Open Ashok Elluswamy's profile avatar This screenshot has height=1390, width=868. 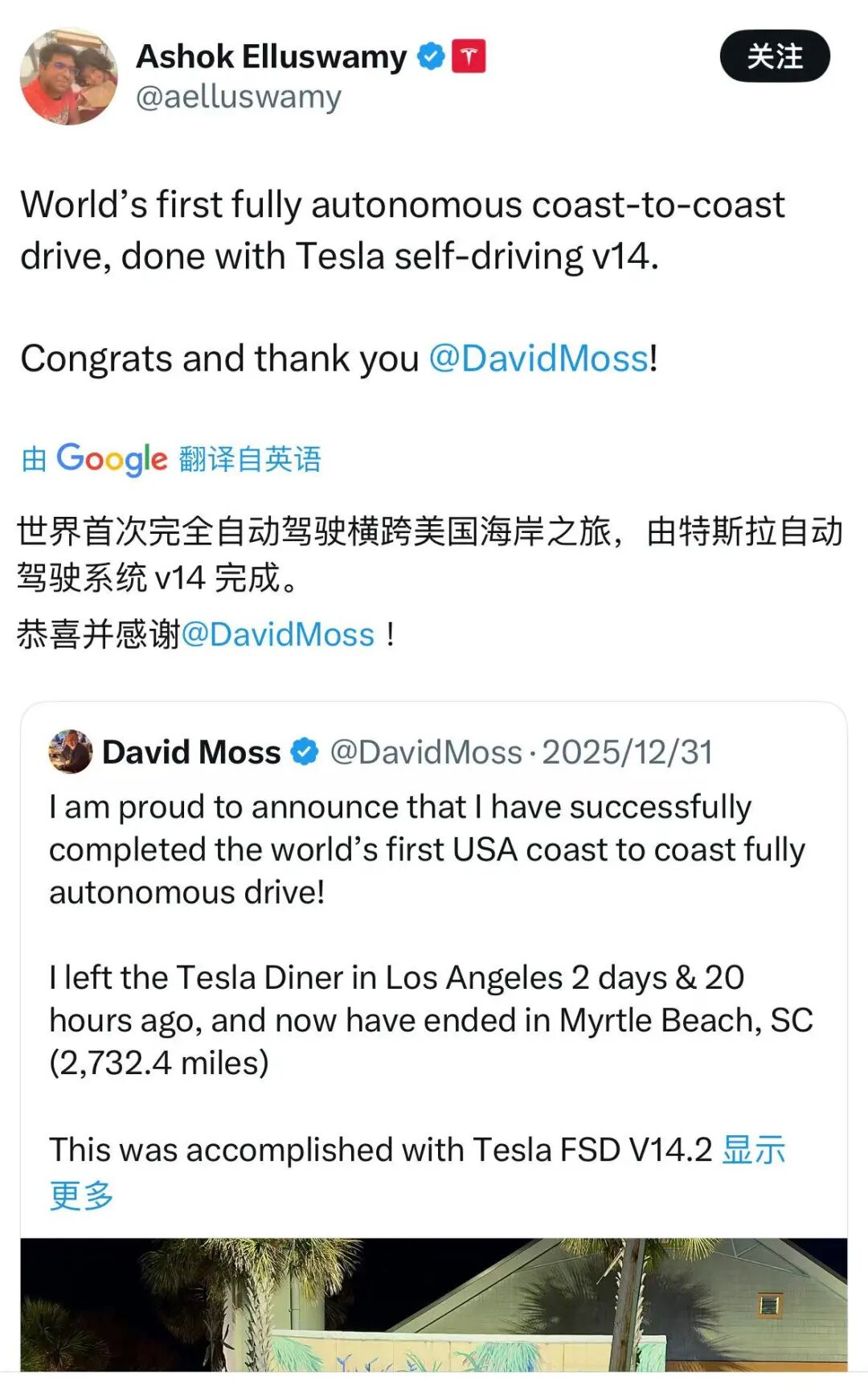68,76
